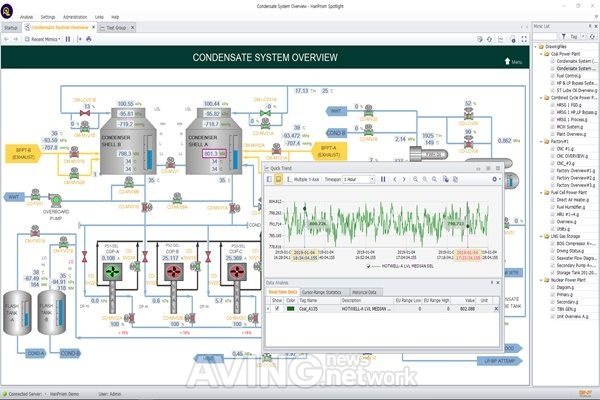
Task: Click the refresh icon in top-right toolbar
Action: [489, 39]
